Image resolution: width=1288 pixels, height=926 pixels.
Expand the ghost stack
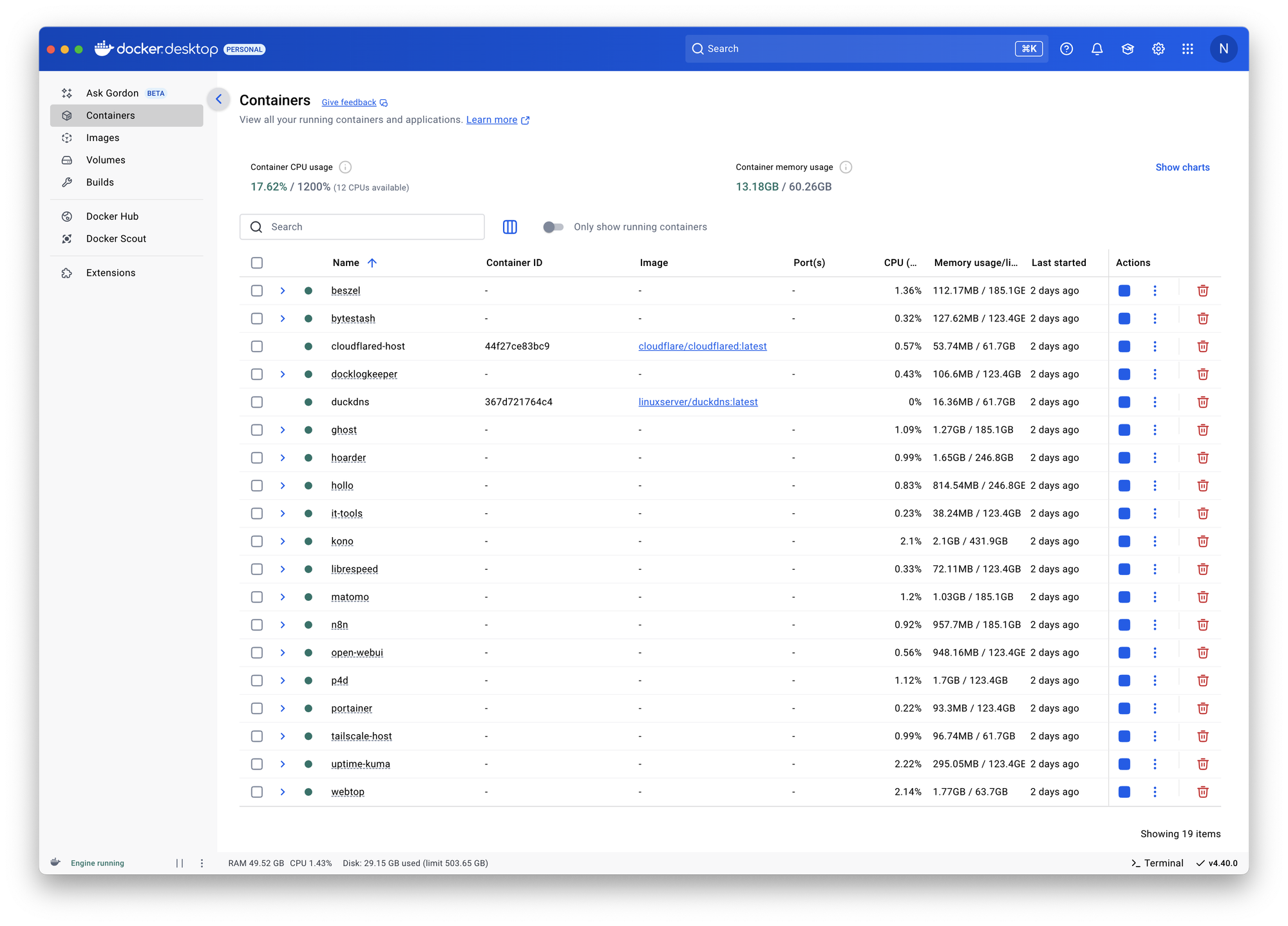283,430
